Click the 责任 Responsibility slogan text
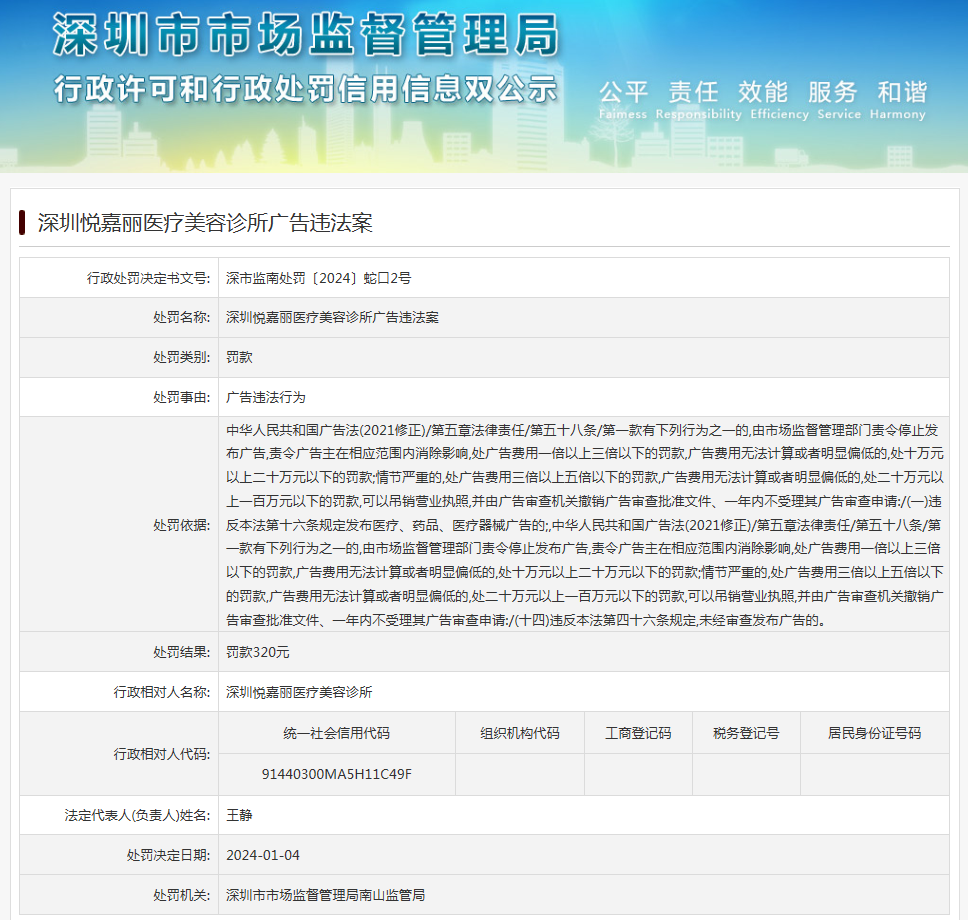The width and height of the screenshot is (968, 920). [698, 100]
